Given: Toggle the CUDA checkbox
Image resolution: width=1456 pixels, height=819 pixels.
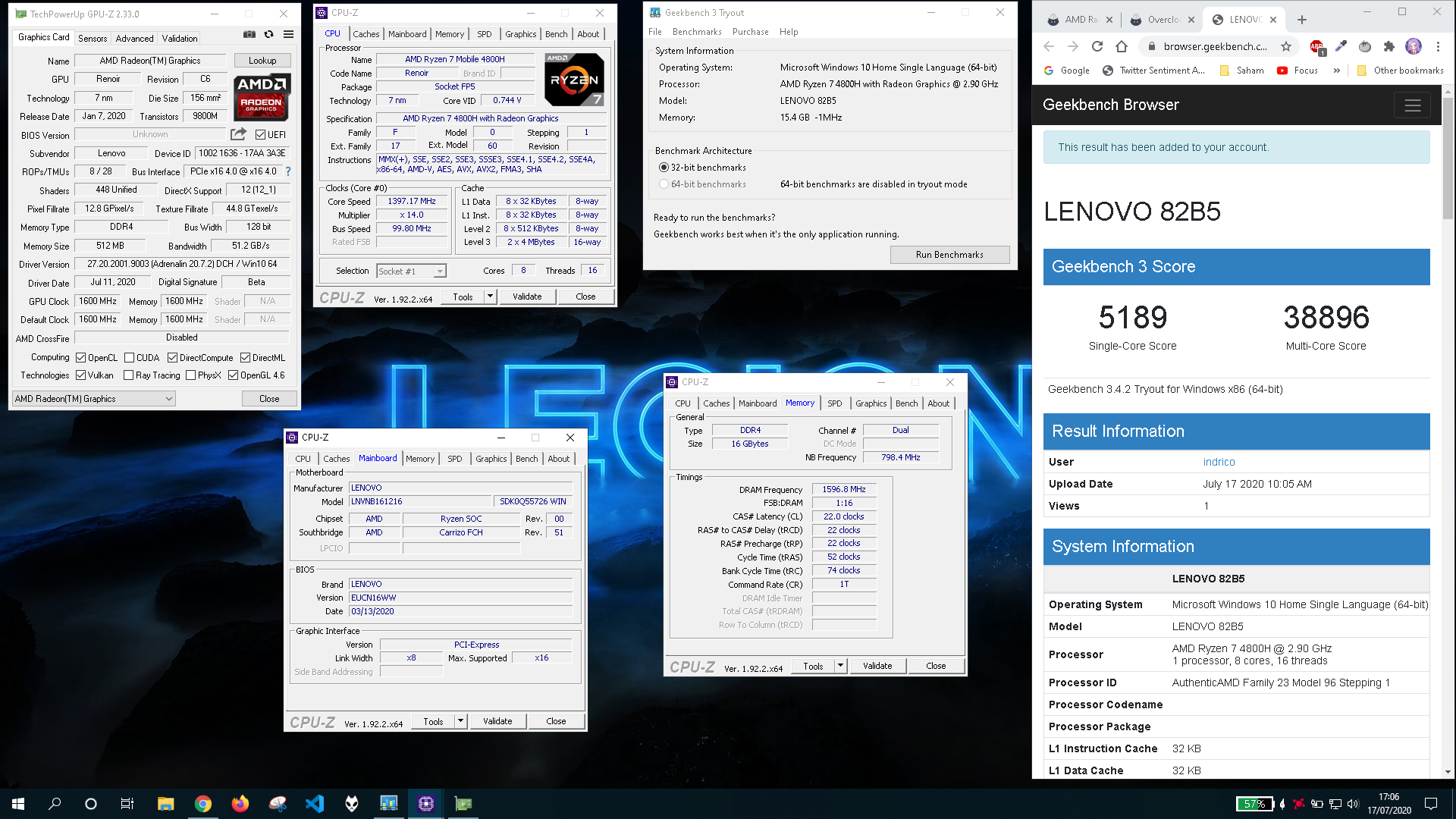Looking at the screenshot, I should click(x=129, y=358).
